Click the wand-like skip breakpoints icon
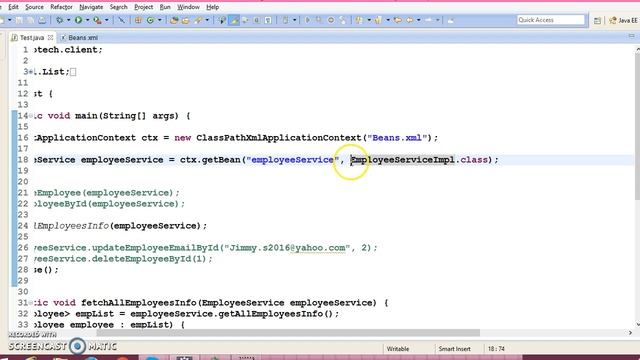This screenshot has height=360, width=640. (x=121, y=20)
